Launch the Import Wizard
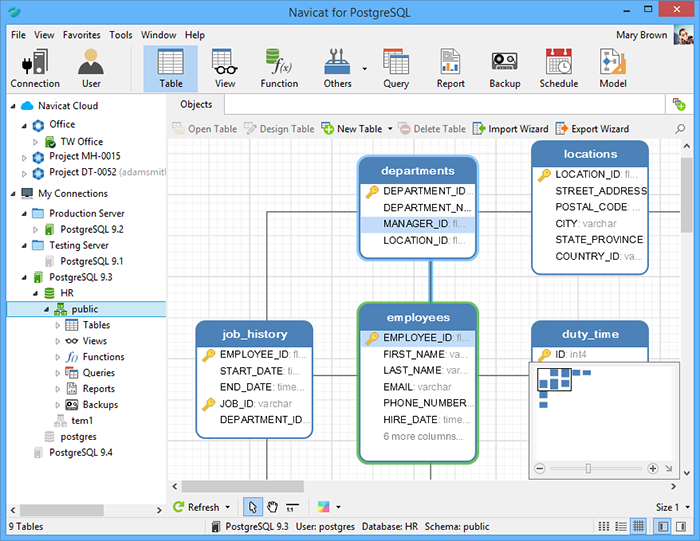This screenshot has width=700, height=541. pos(510,129)
